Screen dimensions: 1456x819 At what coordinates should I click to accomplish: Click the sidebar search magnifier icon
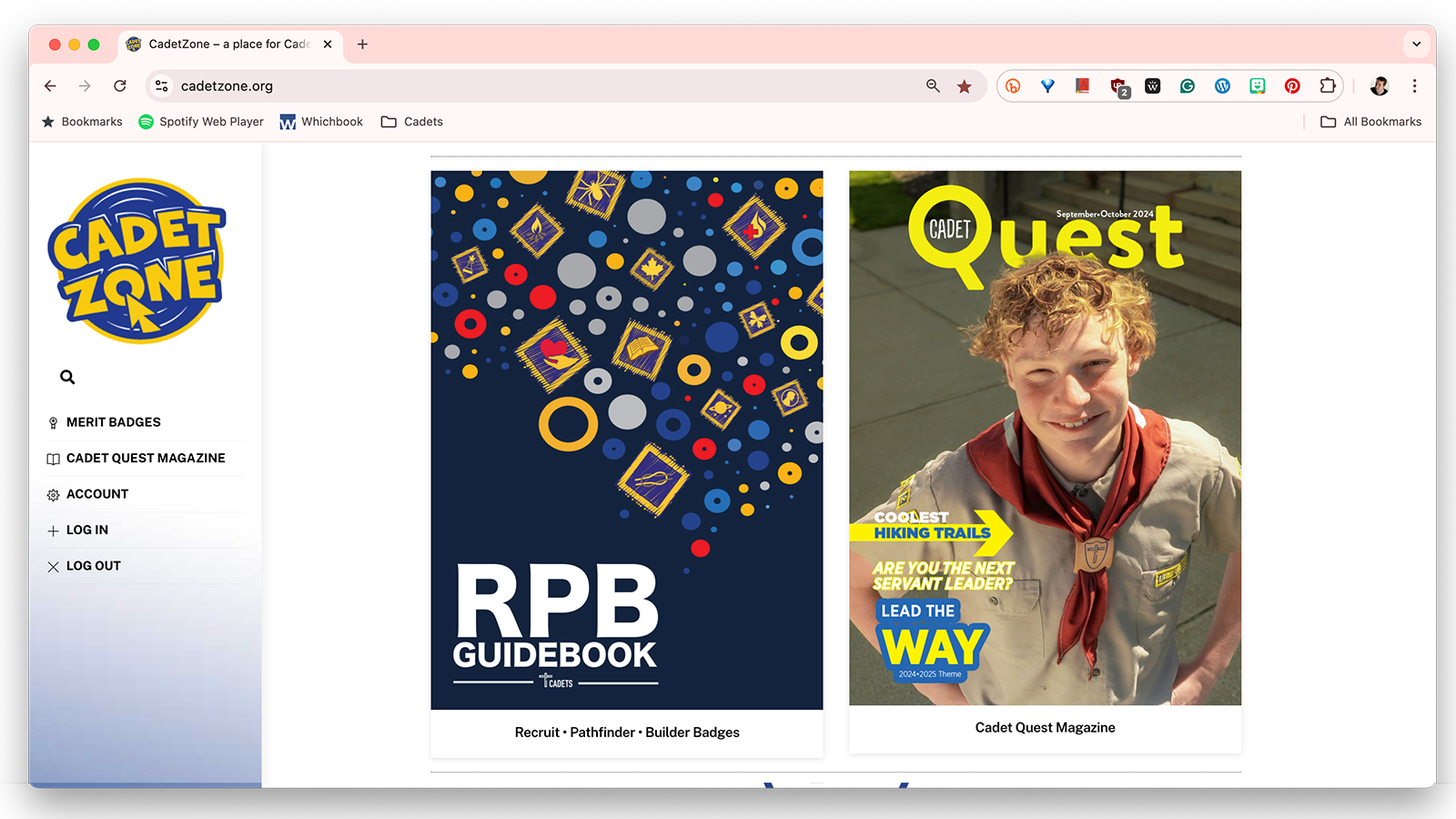pyautogui.click(x=67, y=377)
